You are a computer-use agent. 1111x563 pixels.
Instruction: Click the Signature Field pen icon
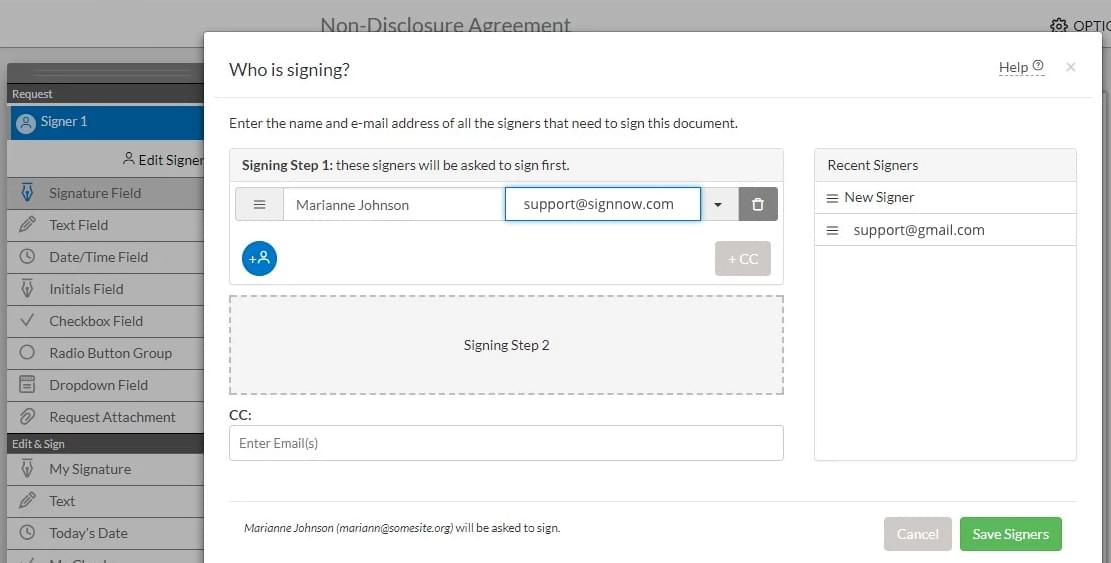coord(28,193)
